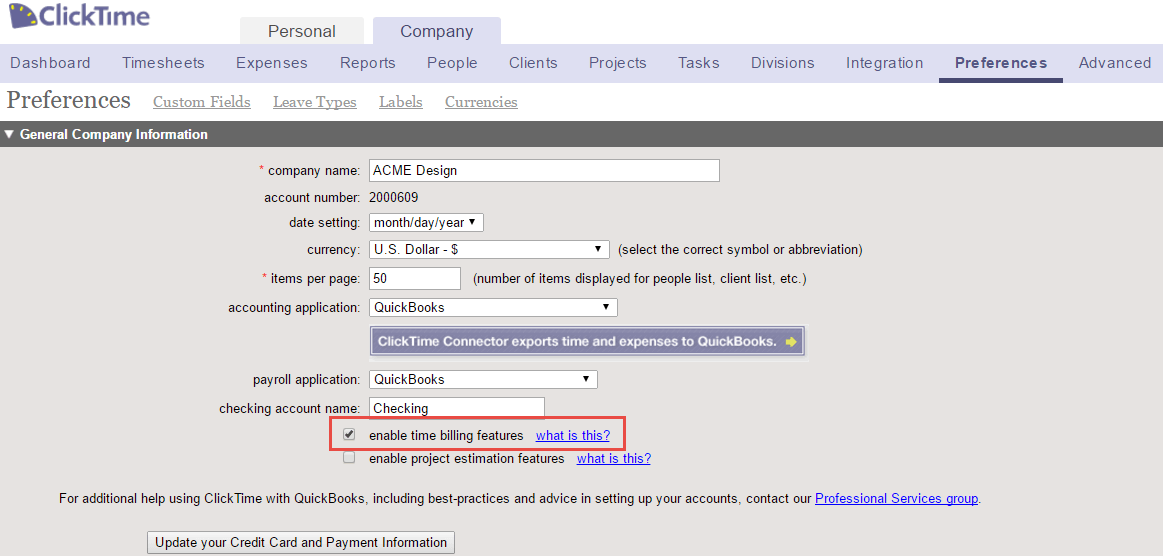The image size is (1163, 556).
Task: Switch to the Company tab
Action: [x=437, y=31]
